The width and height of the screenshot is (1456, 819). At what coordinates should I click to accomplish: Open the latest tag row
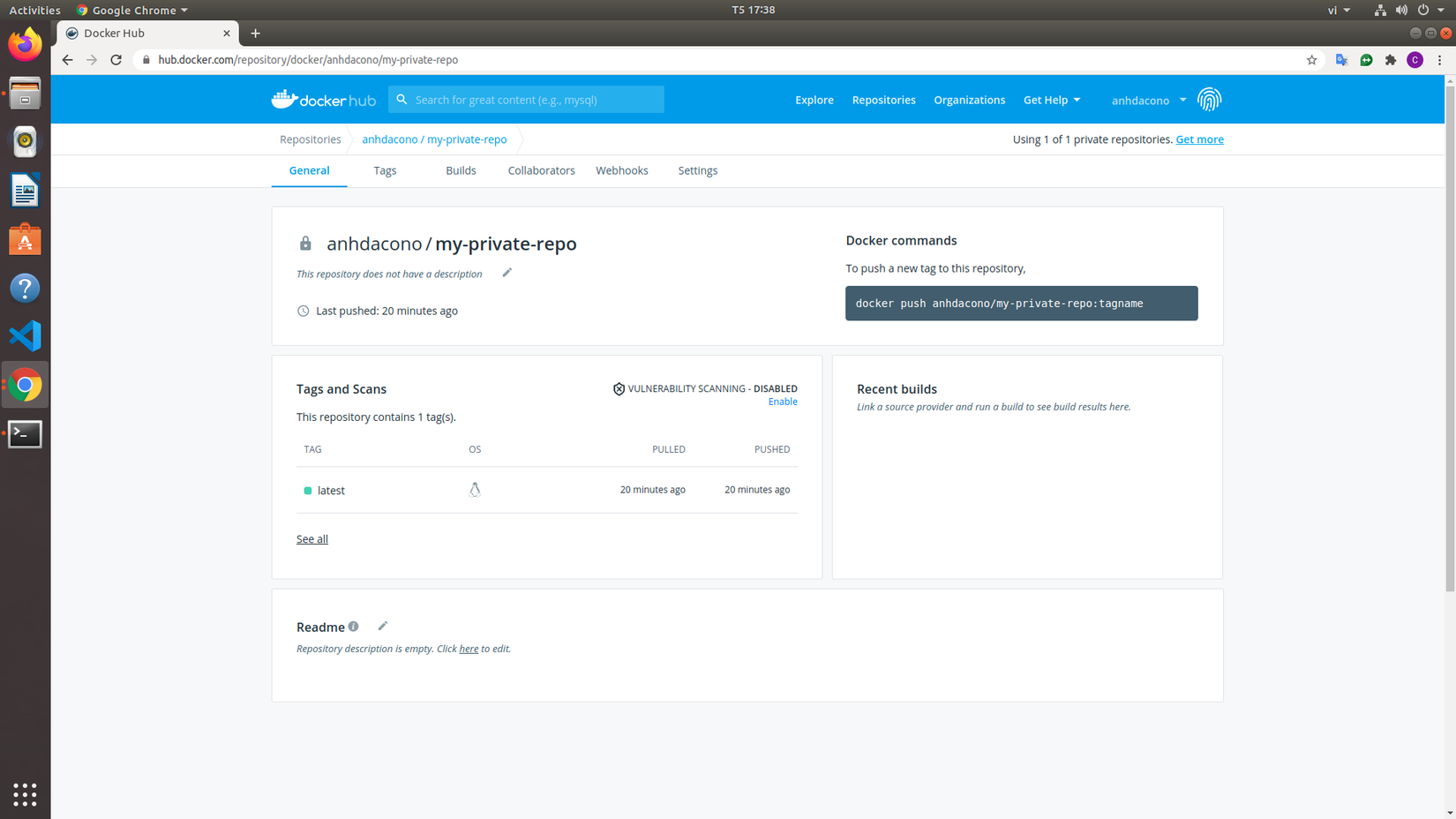click(546, 490)
